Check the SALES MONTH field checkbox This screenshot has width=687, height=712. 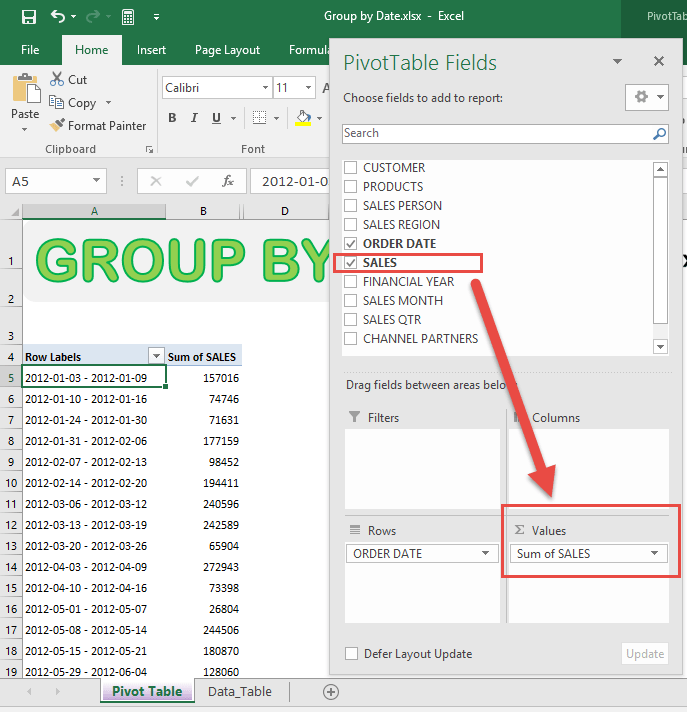[351, 301]
